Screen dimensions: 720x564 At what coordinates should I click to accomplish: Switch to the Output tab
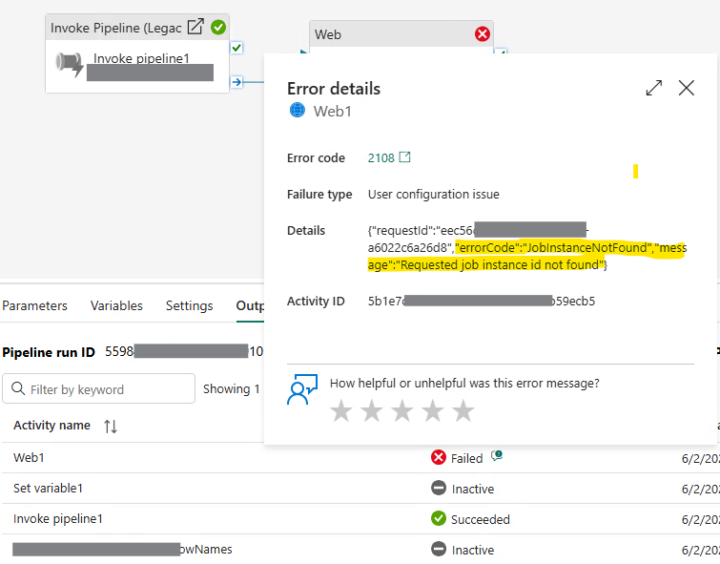pyautogui.click(x=250, y=306)
